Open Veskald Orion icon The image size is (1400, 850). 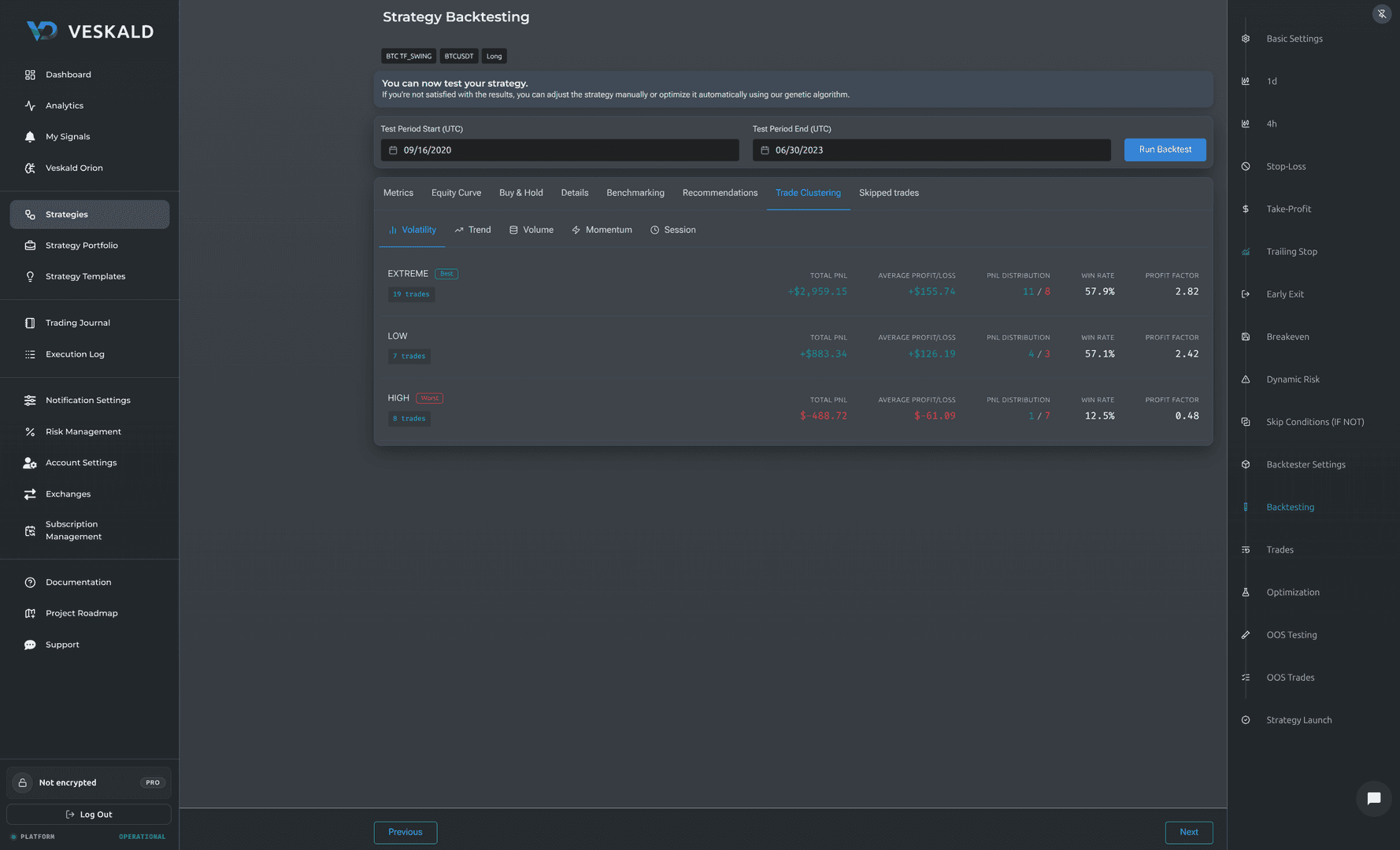coord(30,168)
